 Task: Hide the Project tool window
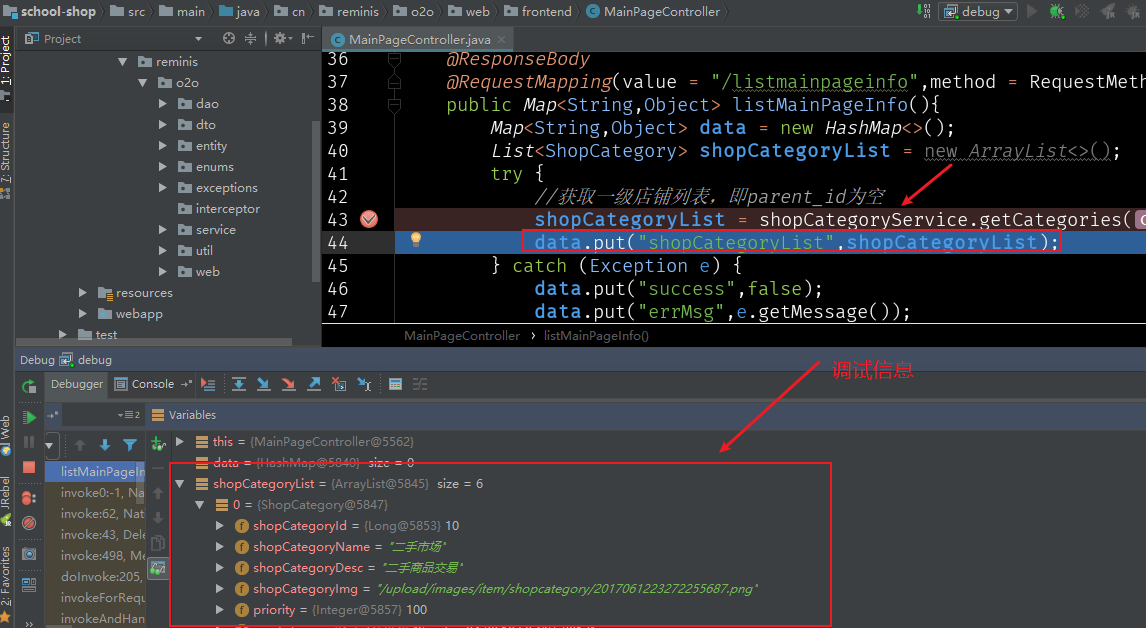pyautogui.click(x=308, y=39)
